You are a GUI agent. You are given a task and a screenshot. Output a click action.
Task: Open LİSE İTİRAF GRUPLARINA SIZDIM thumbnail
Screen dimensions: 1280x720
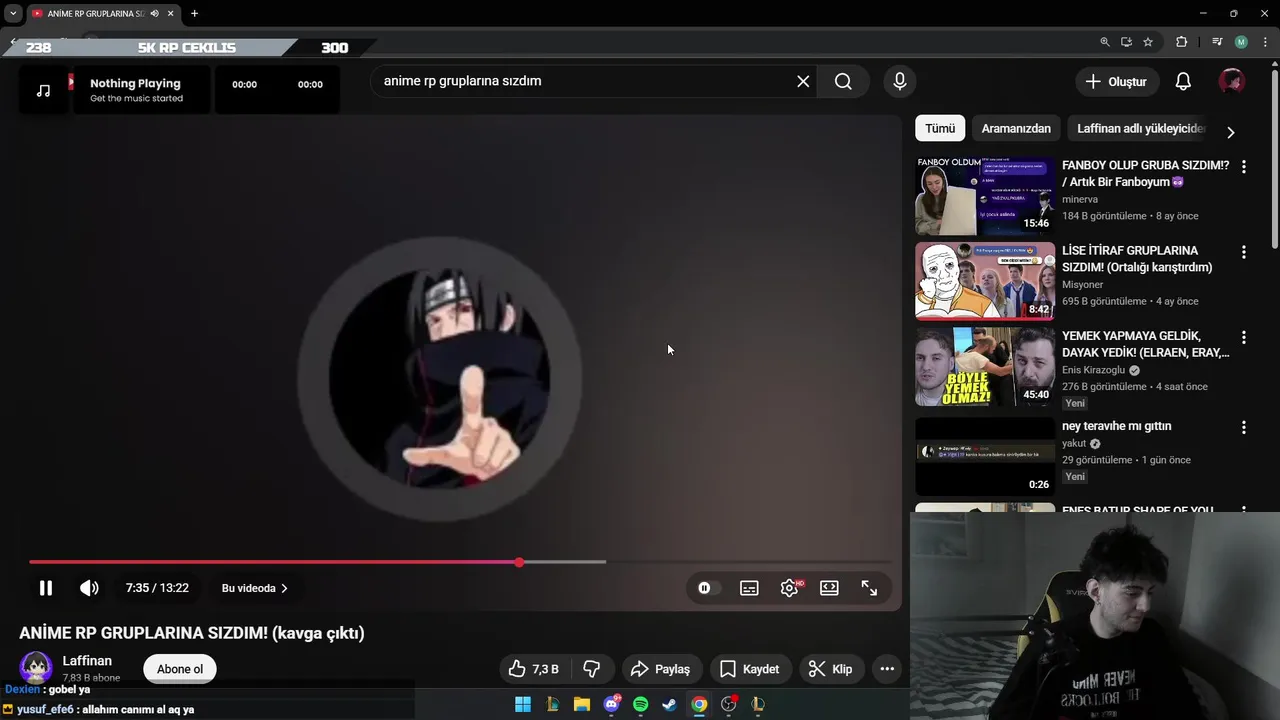(x=985, y=281)
